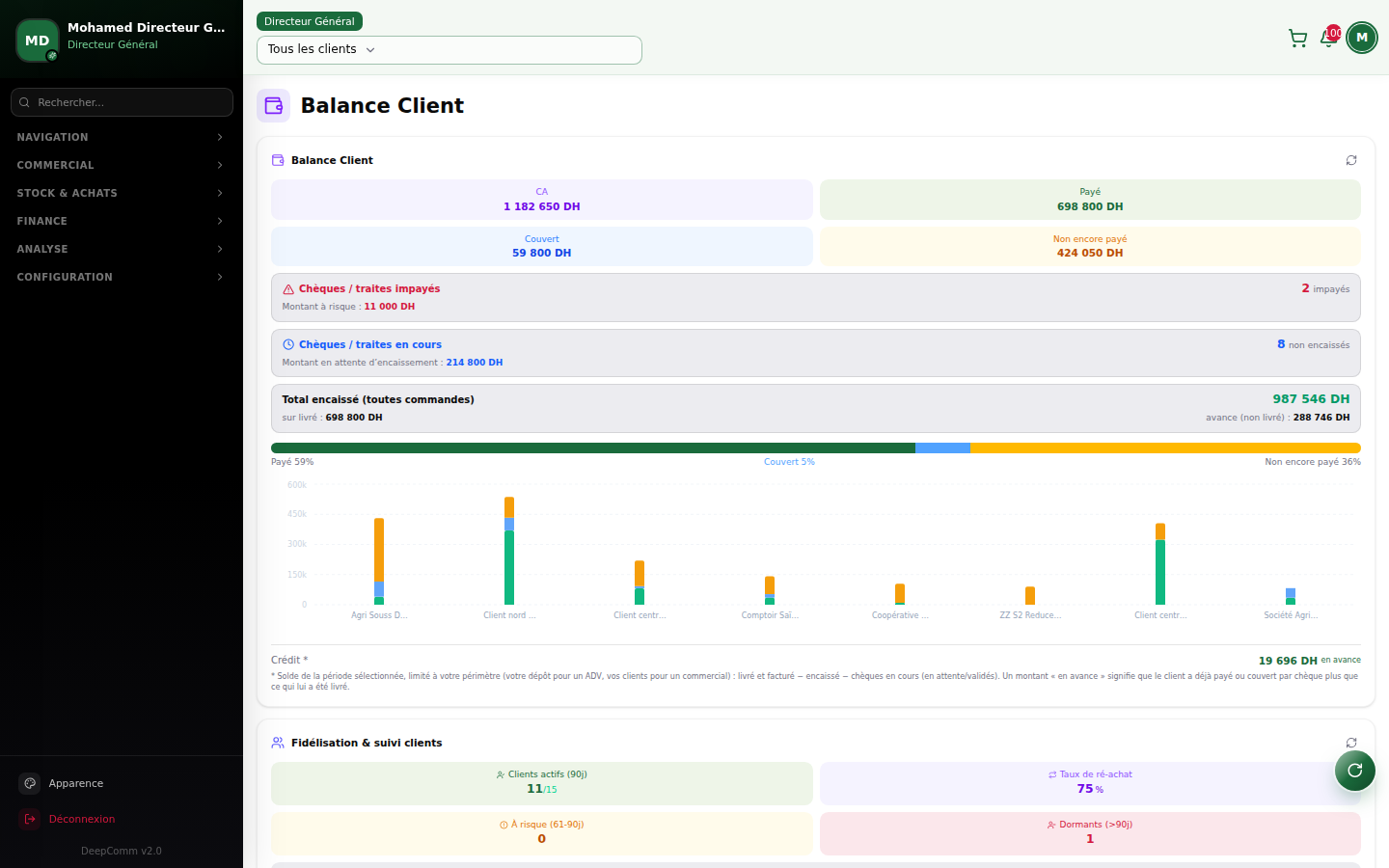Screen dimensions: 1389x868
Task: Expand the FINANCE sidebar section
Action: pyautogui.click(x=122, y=221)
